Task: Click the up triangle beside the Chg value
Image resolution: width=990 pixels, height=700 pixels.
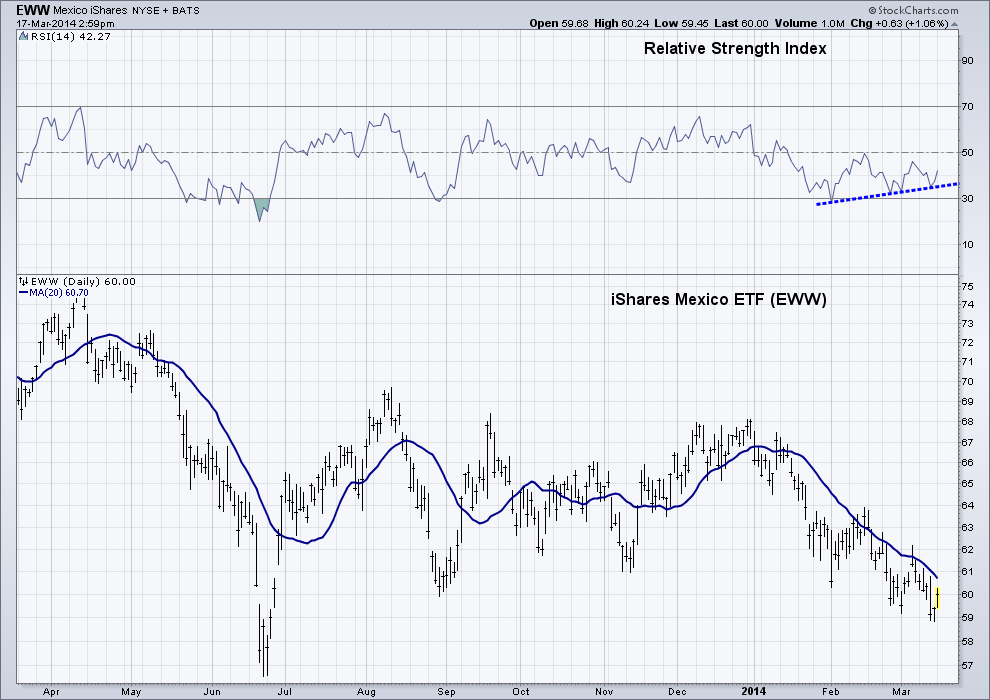Action: (955, 24)
